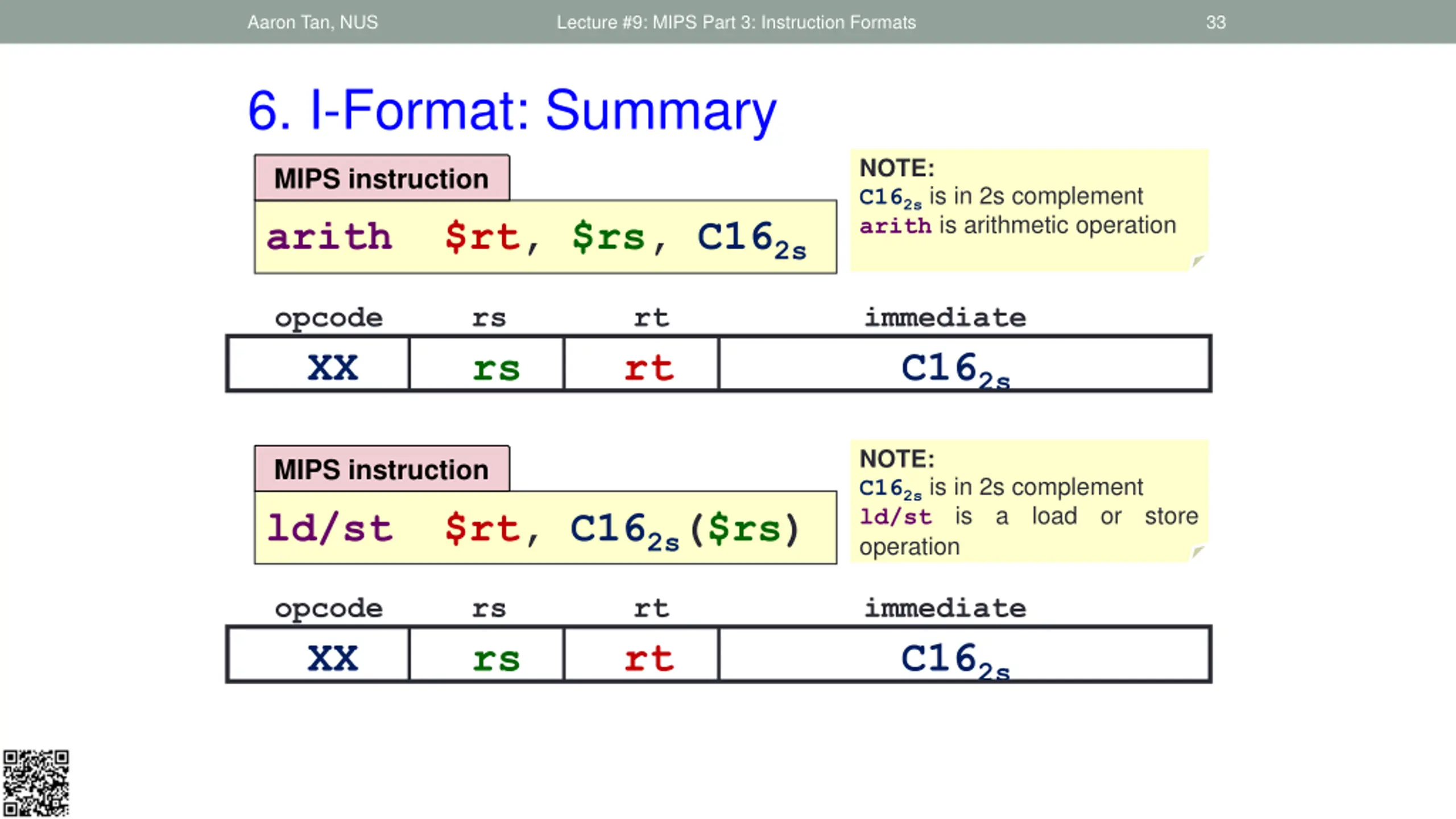This screenshot has height=819, width=1456.
Task: Click 'NOTE:' heading in bottom note
Action: click(897, 460)
